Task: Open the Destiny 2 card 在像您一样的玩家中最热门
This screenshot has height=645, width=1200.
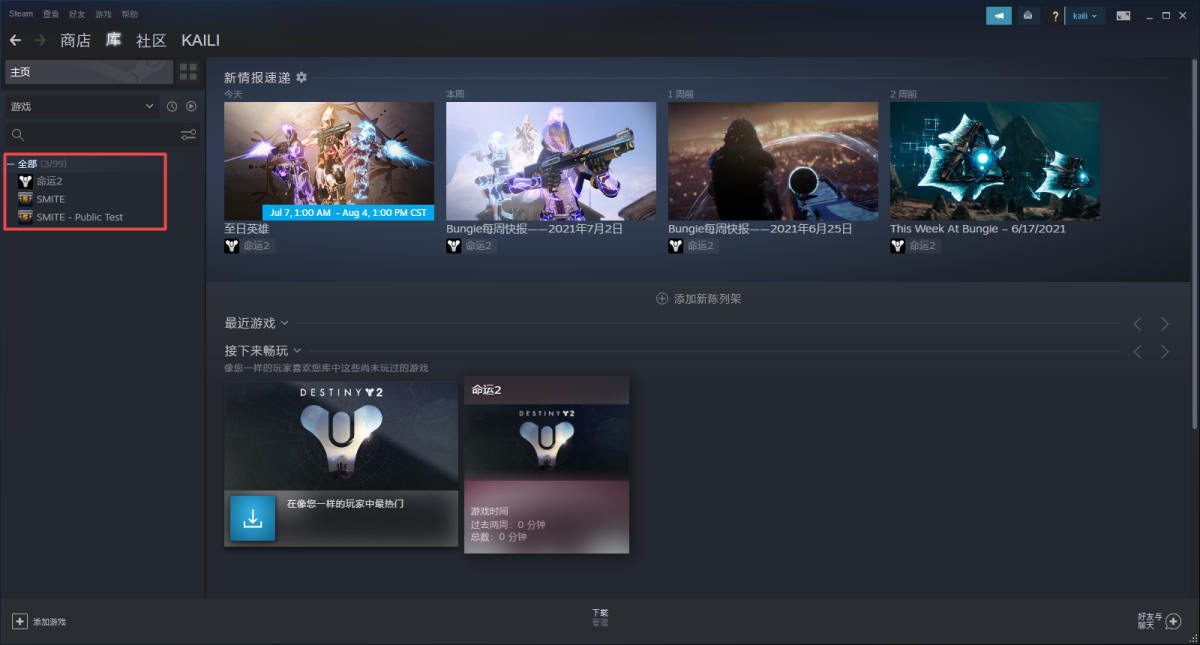Action: tap(341, 463)
